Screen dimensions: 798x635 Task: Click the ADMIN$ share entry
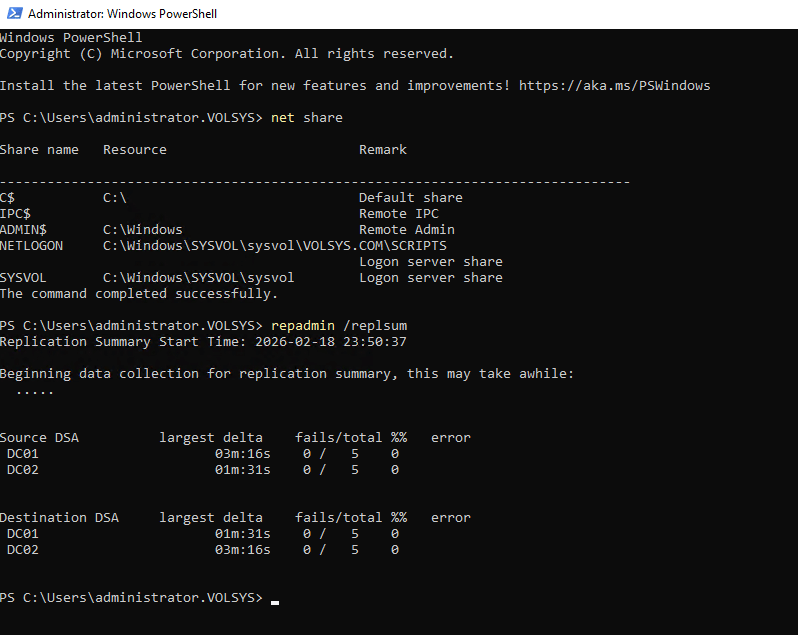(x=23, y=230)
